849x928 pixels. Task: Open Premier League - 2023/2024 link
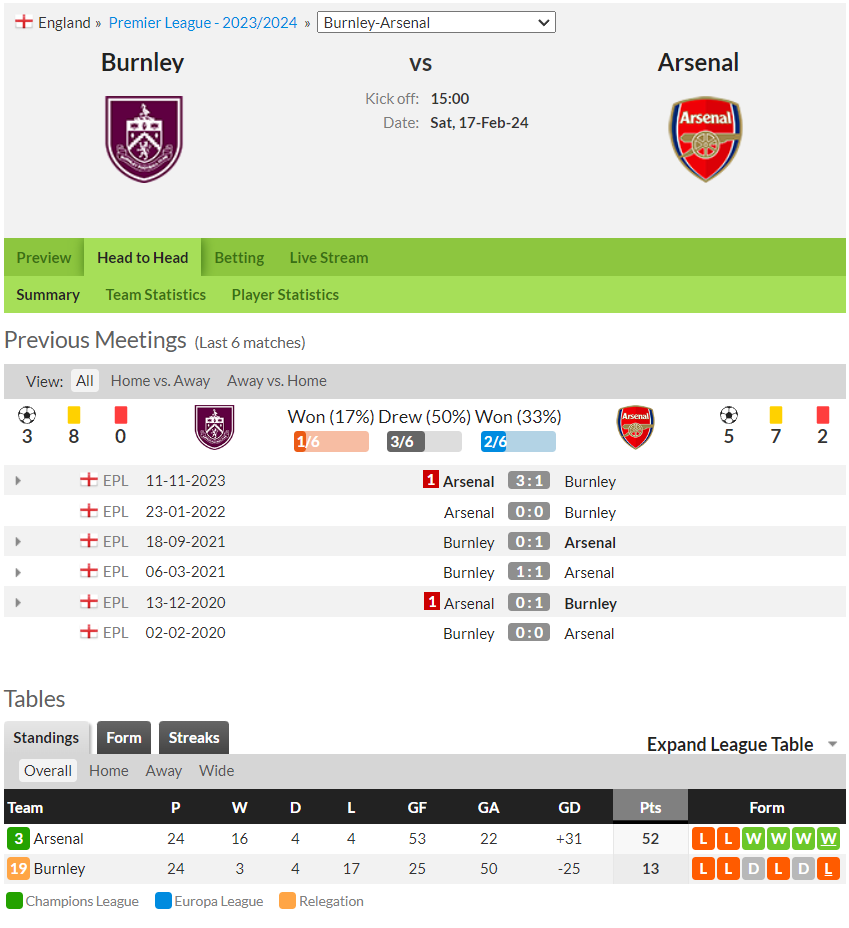(203, 22)
